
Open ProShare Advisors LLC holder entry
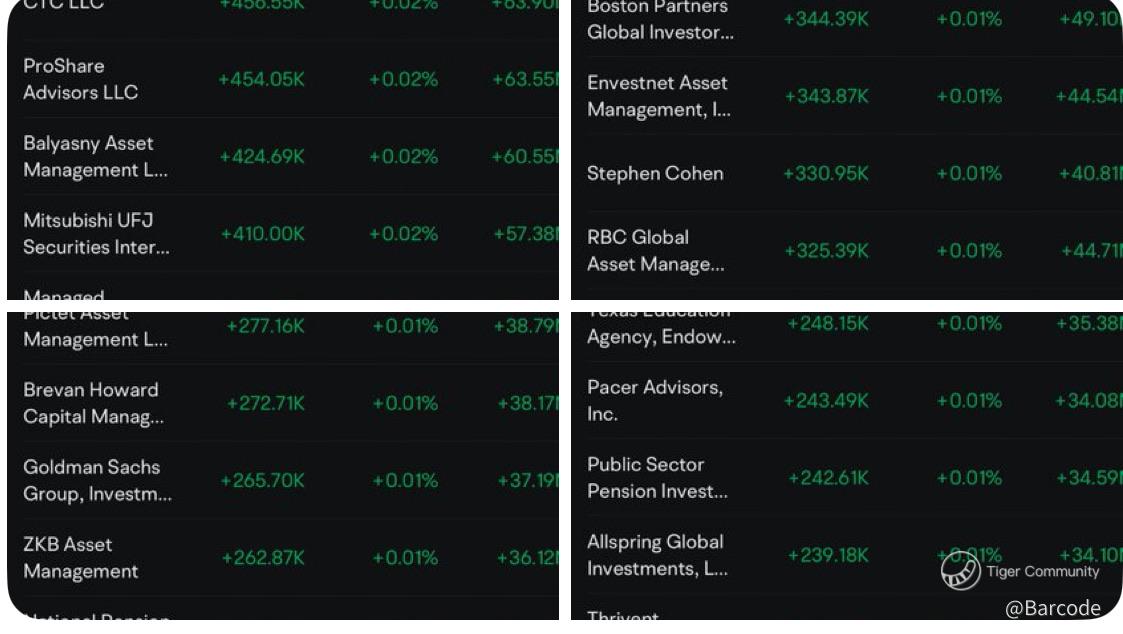[80, 79]
